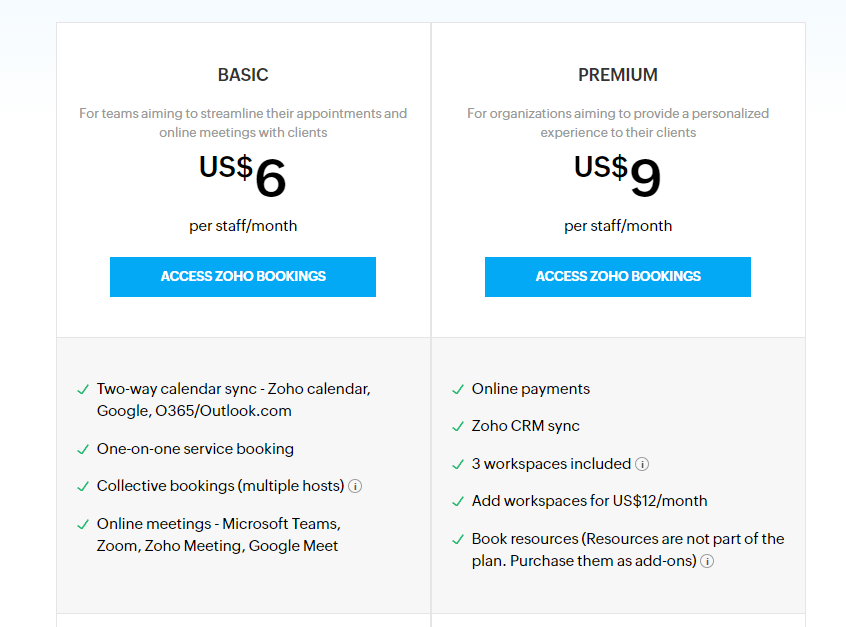Click checkmark beside Two-way calendar sync
846x627 pixels.
coord(83,390)
